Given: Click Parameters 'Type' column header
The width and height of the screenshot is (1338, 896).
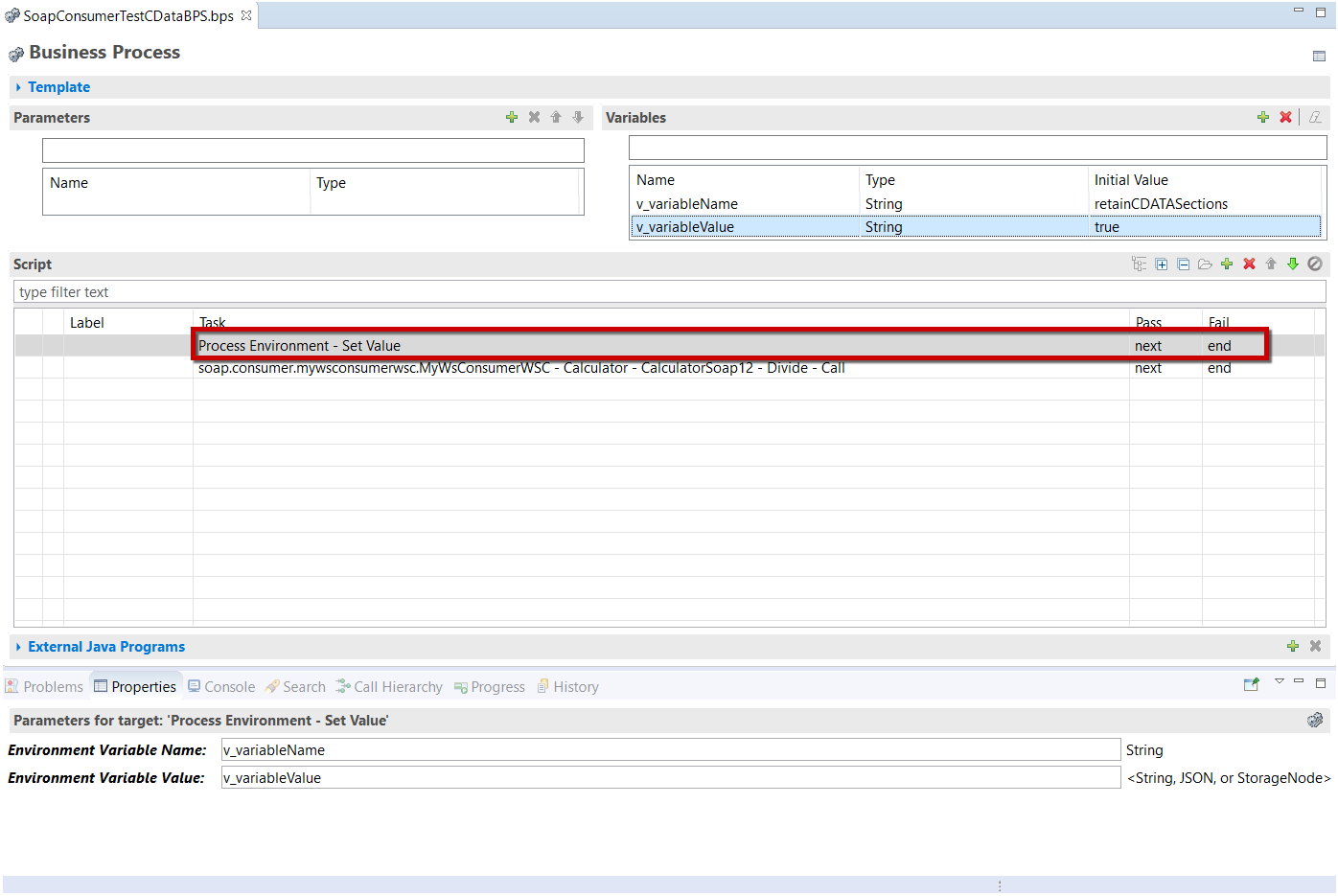Looking at the screenshot, I should [x=332, y=183].
